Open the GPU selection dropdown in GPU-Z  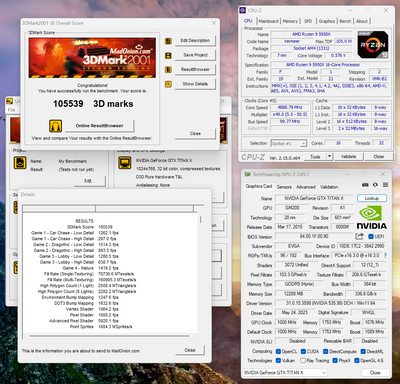[285, 372]
